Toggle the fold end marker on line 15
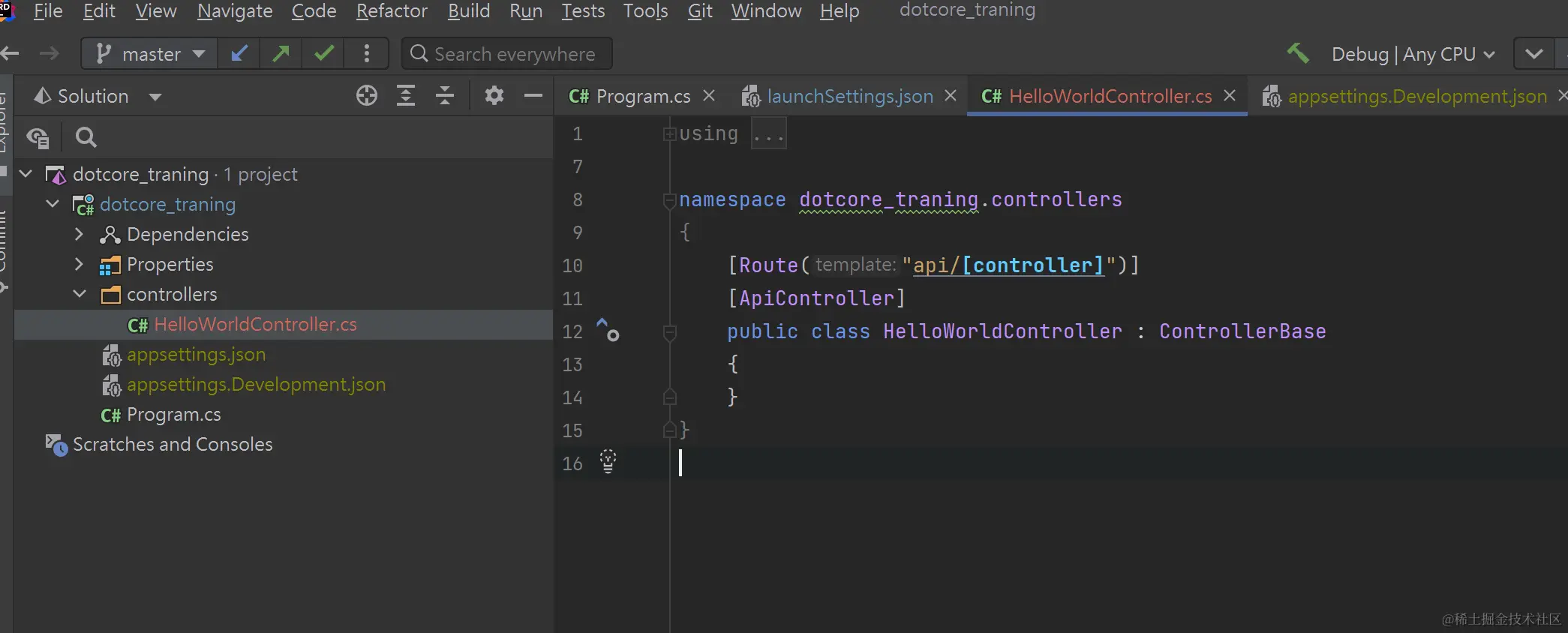This screenshot has width=1568, height=633. click(x=670, y=430)
